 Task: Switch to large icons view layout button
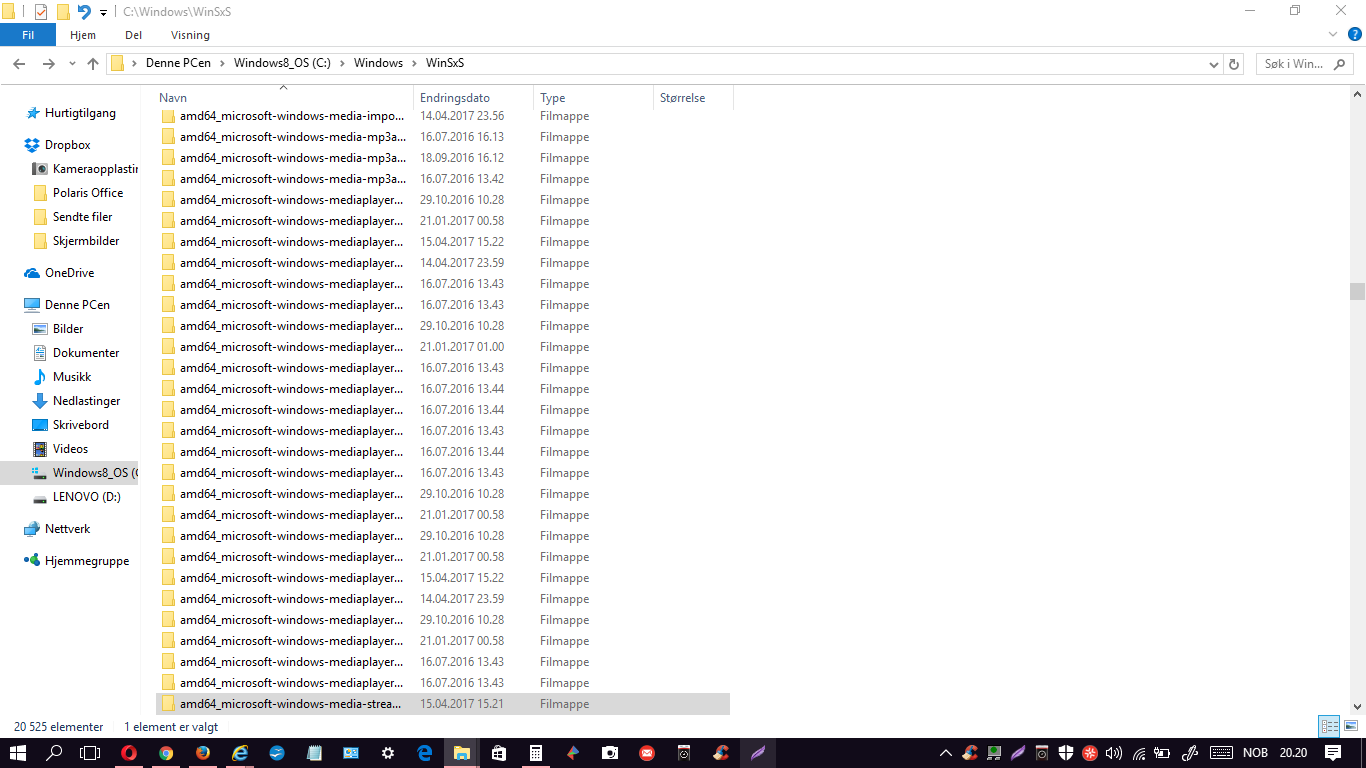point(1350,727)
